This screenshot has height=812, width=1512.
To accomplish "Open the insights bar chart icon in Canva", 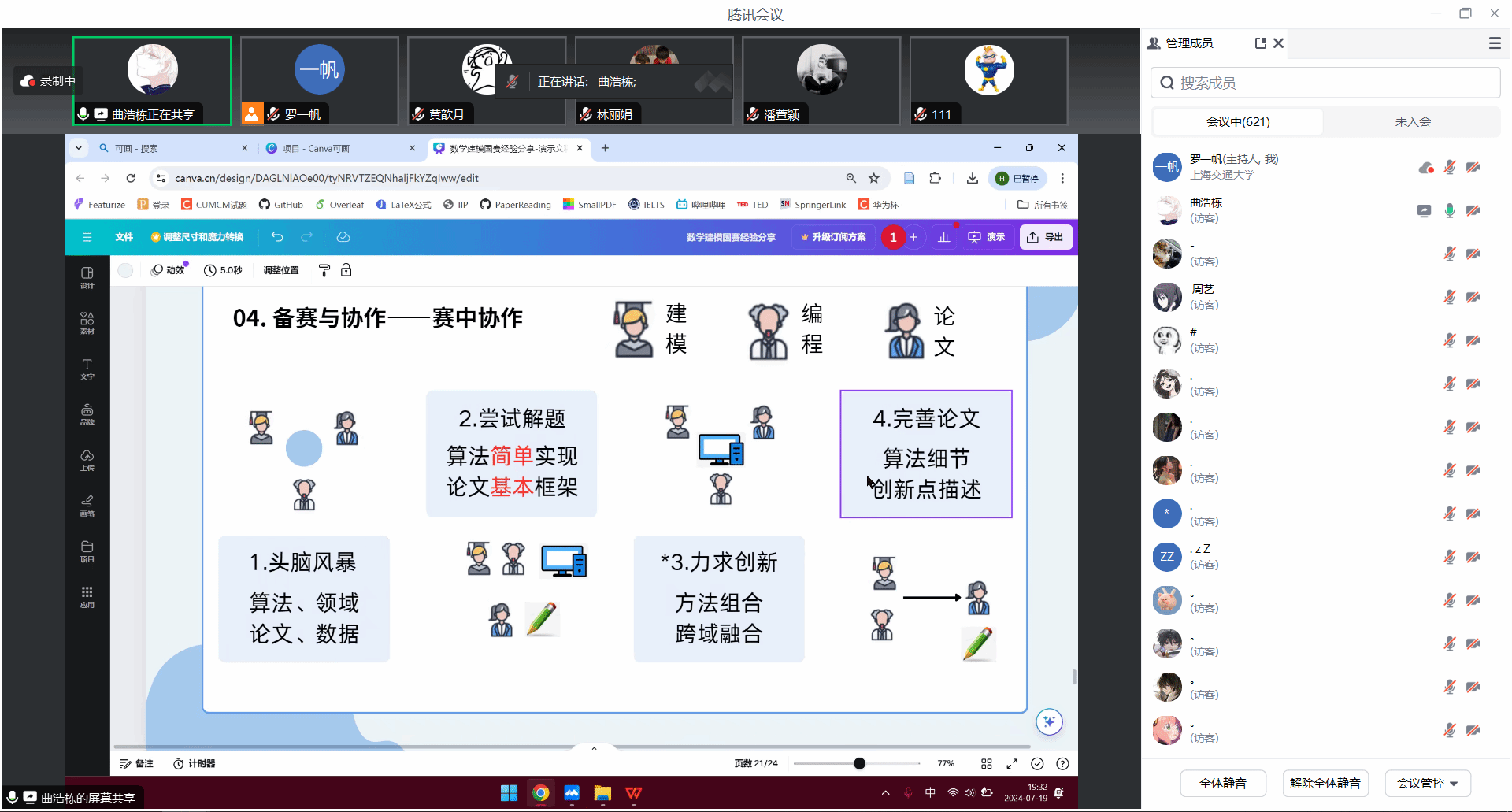I will (944, 237).
